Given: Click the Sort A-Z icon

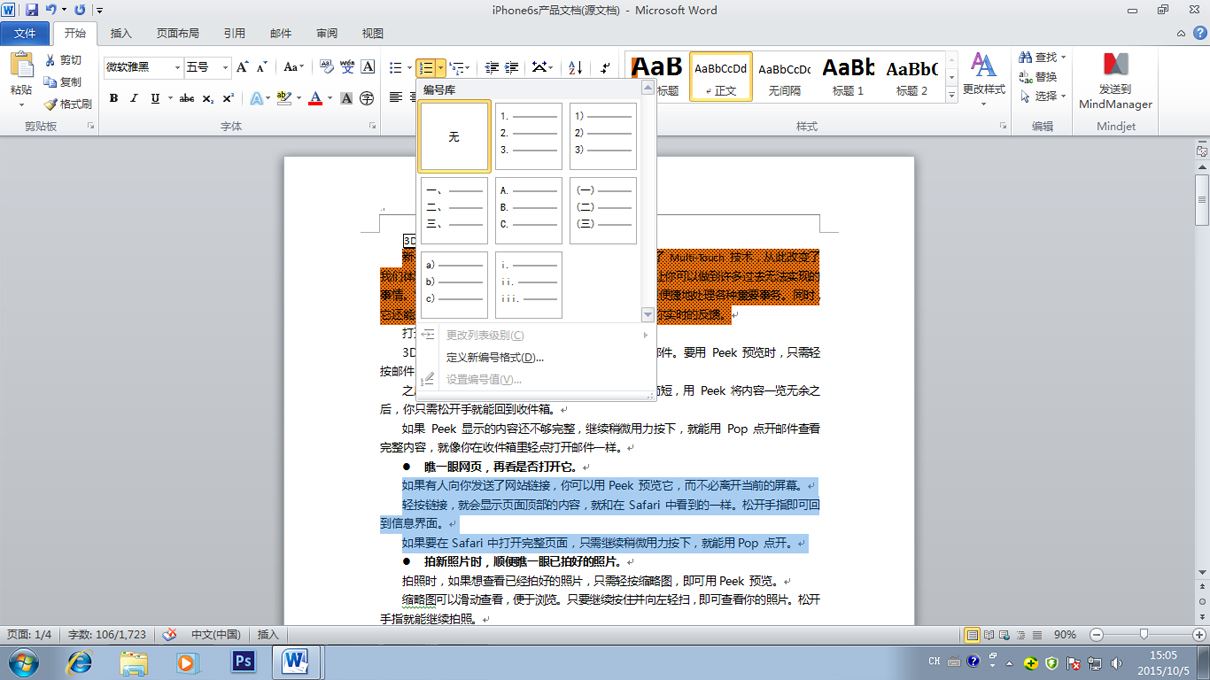Looking at the screenshot, I should [x=575, y=68].
